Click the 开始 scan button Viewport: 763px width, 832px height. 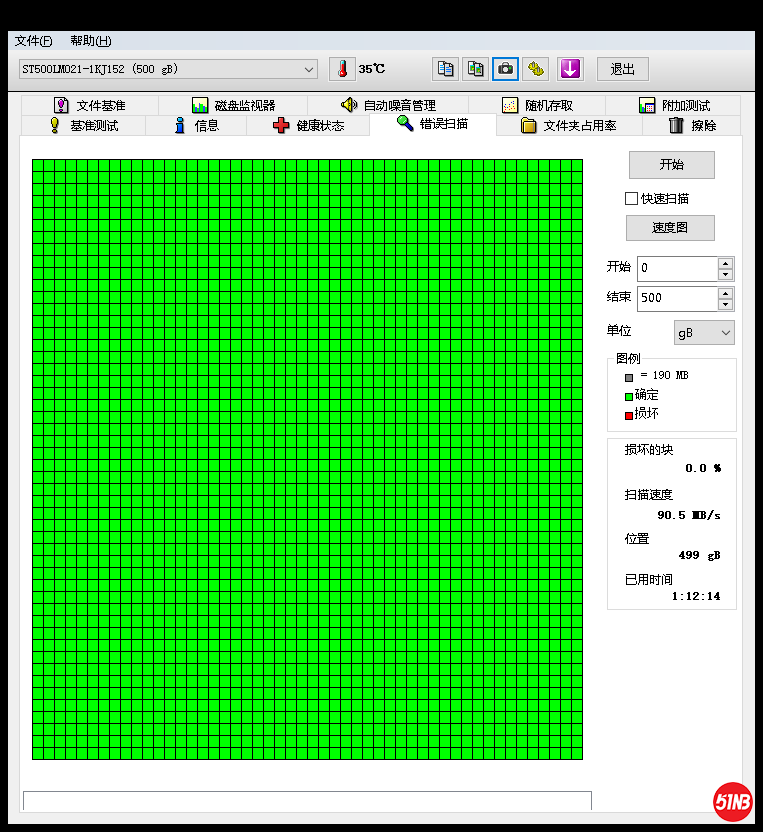coord(672,165)
